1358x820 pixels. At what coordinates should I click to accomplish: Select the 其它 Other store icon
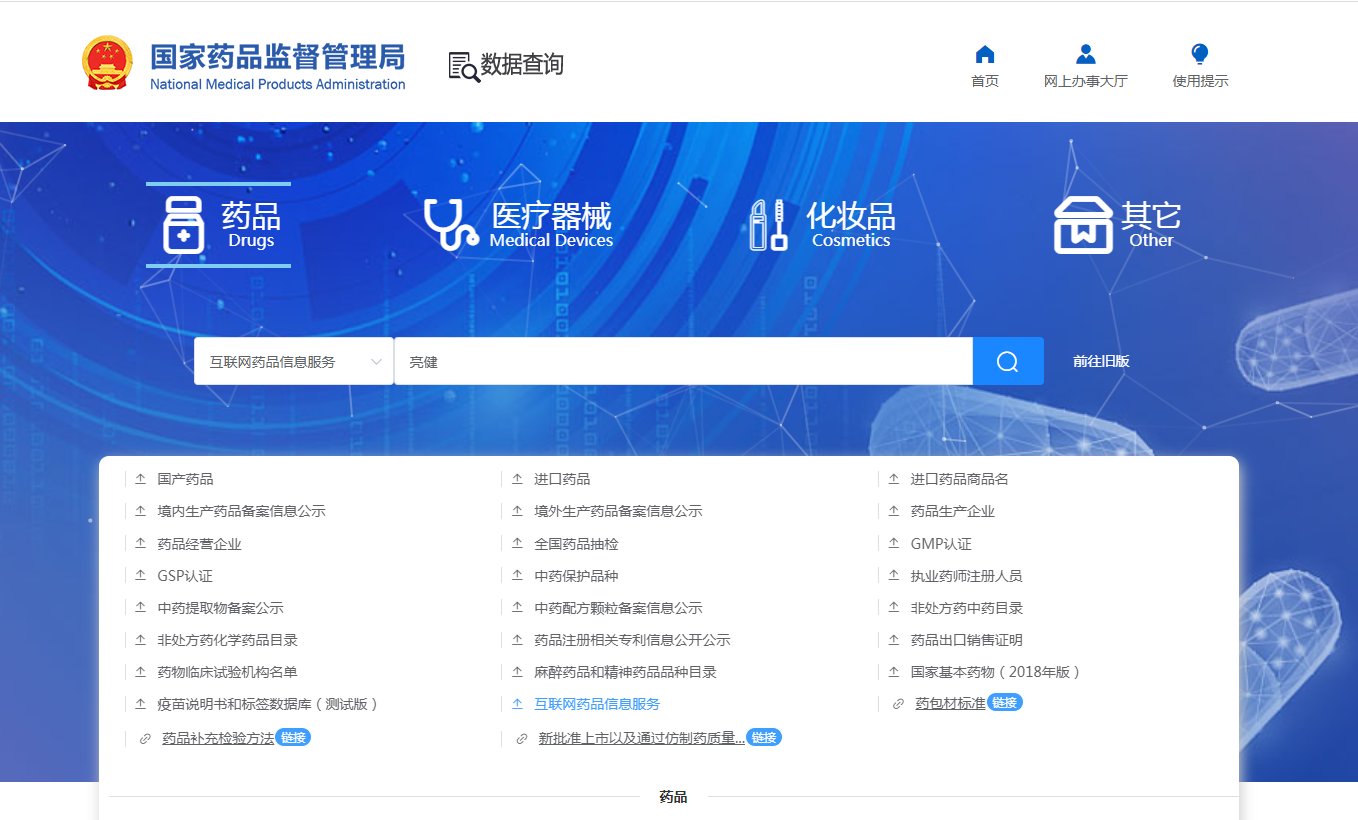[1083, 225]
